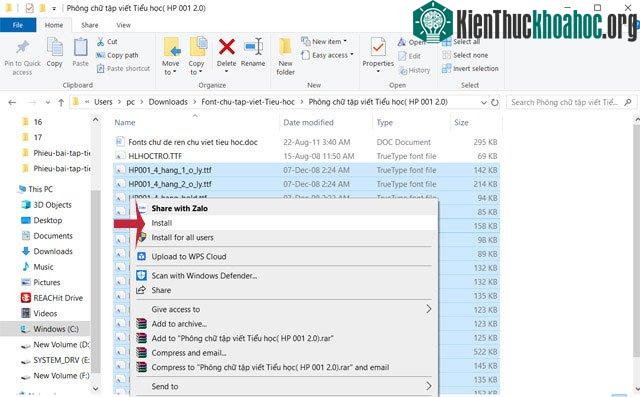This screenshot has width=640, height=397.
Task: Click Downloads in address breadcrumb
Action: [168, 102]
